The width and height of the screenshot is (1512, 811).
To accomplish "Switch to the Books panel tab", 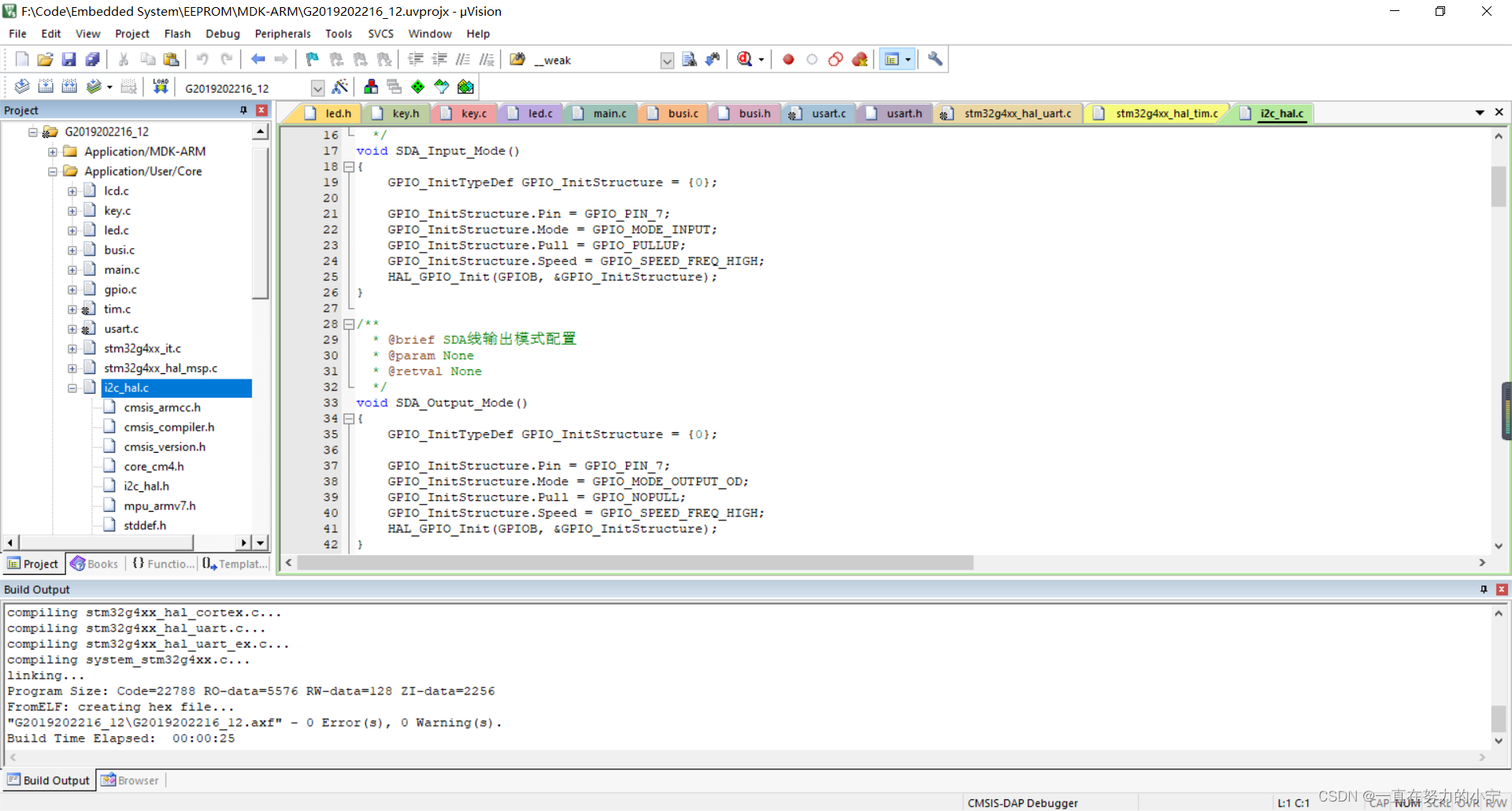I will pos(94,564).
